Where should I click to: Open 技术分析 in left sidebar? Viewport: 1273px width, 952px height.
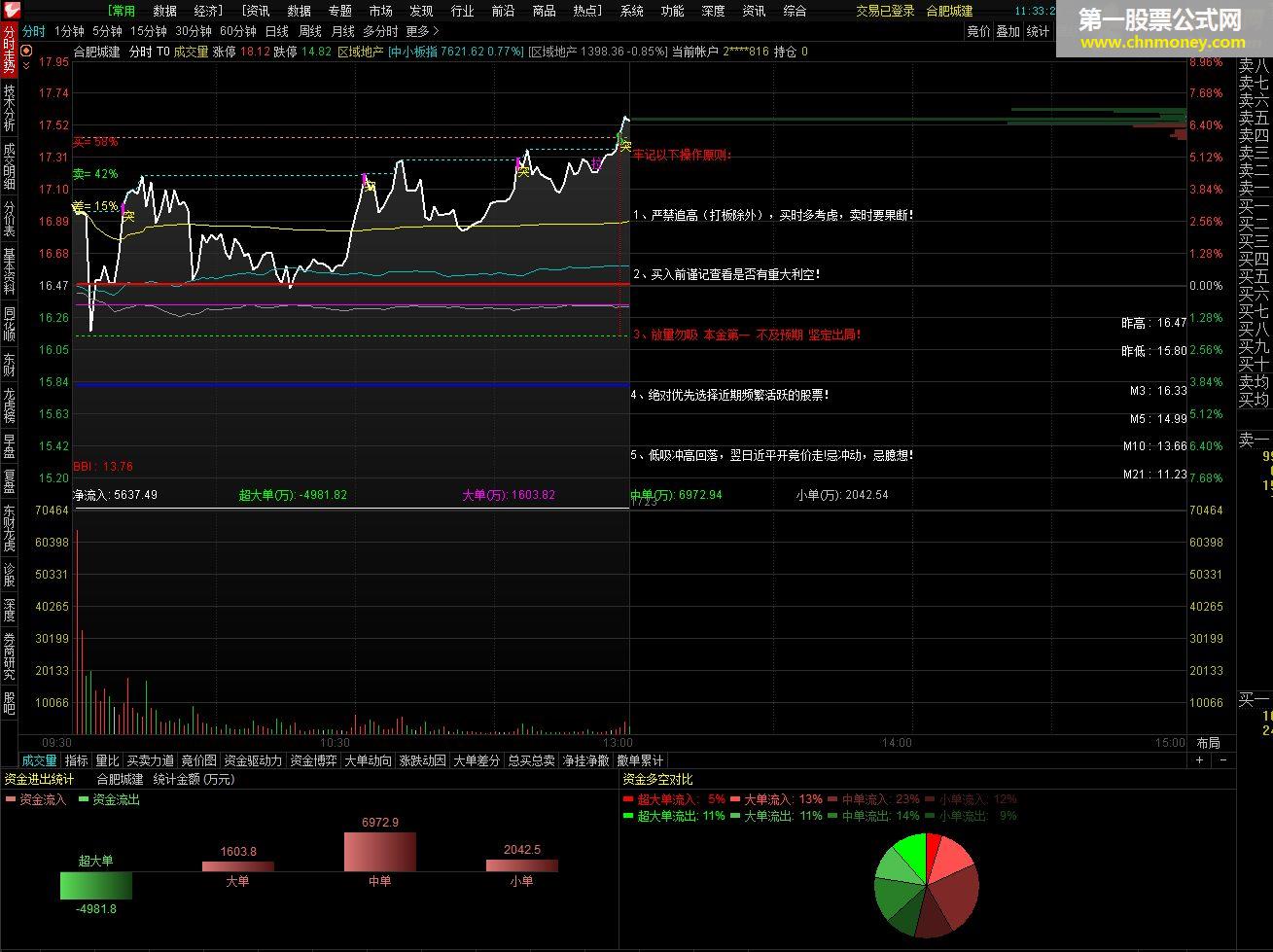coord(9,107)
